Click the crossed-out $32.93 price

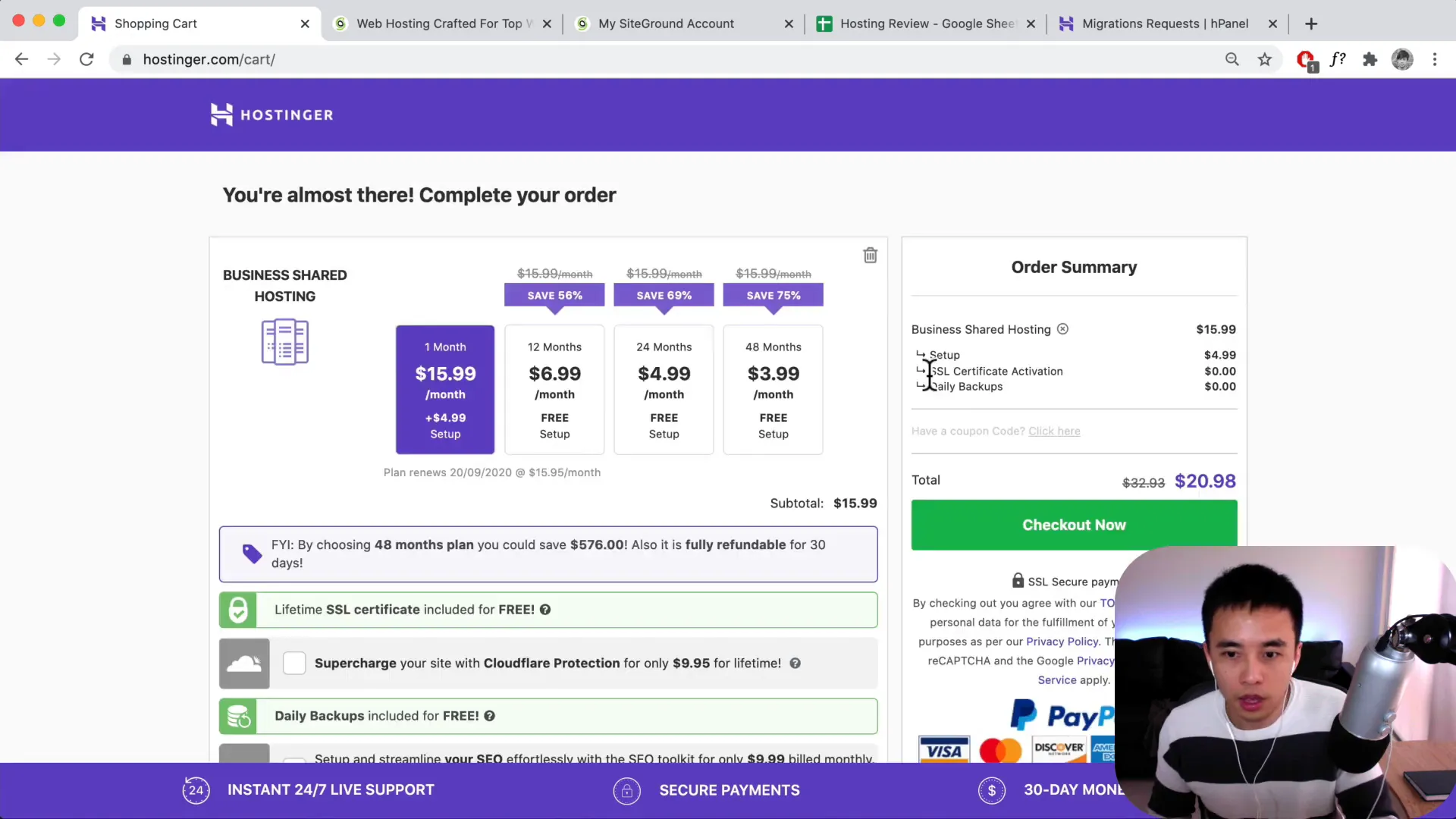1144,483
